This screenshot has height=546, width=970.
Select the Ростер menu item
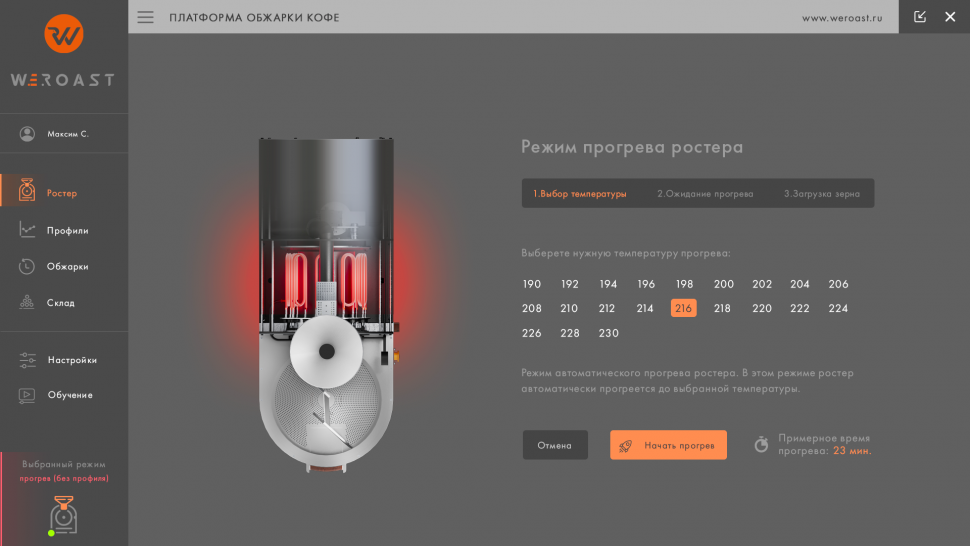pyautogui.click(x=64, y=193)
